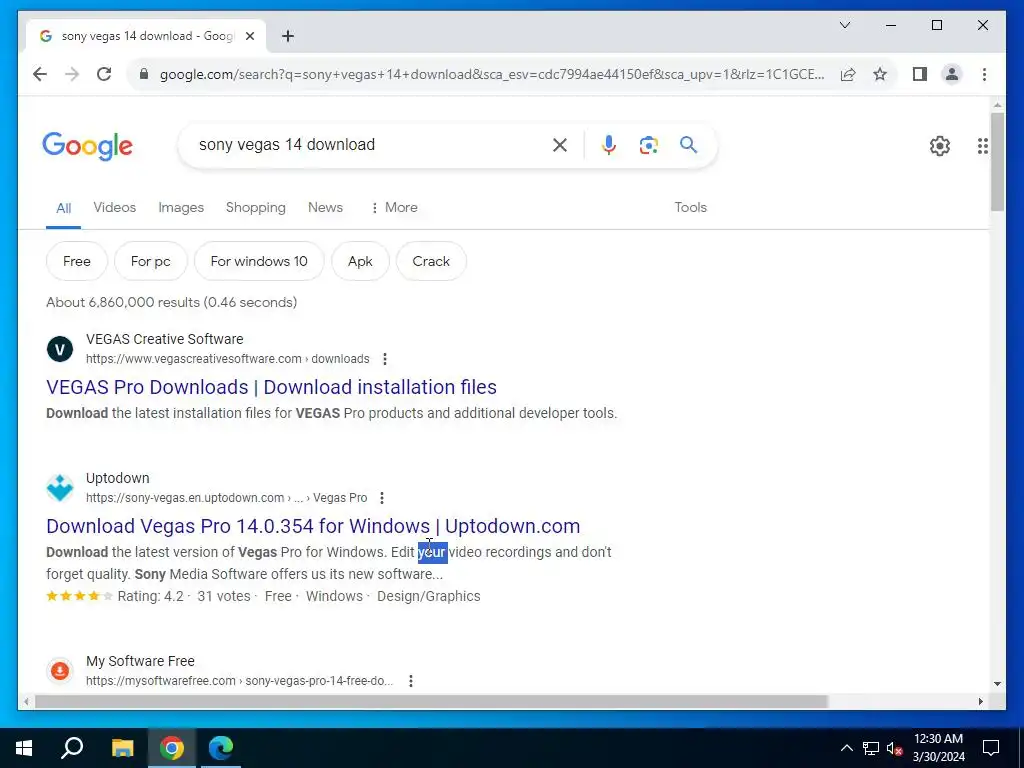This screenshot has width=1024, height=768.
Task: Open a new tab with plus button
Action: (288, 36)
